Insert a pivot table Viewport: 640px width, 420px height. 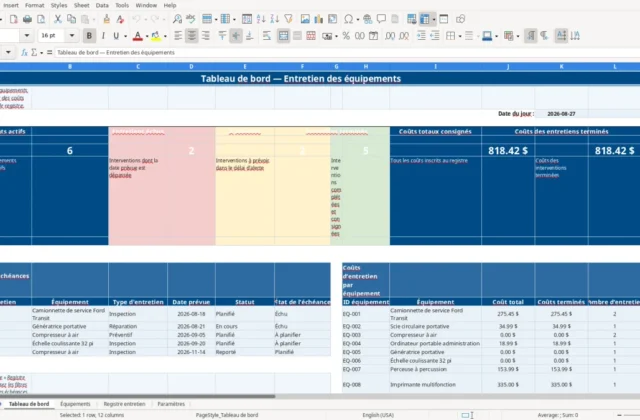pyautogui.click(x=333, y=19)
